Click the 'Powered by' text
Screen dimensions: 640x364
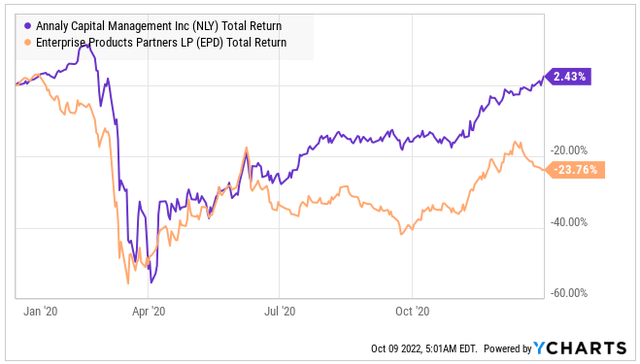tap(507, 349)
